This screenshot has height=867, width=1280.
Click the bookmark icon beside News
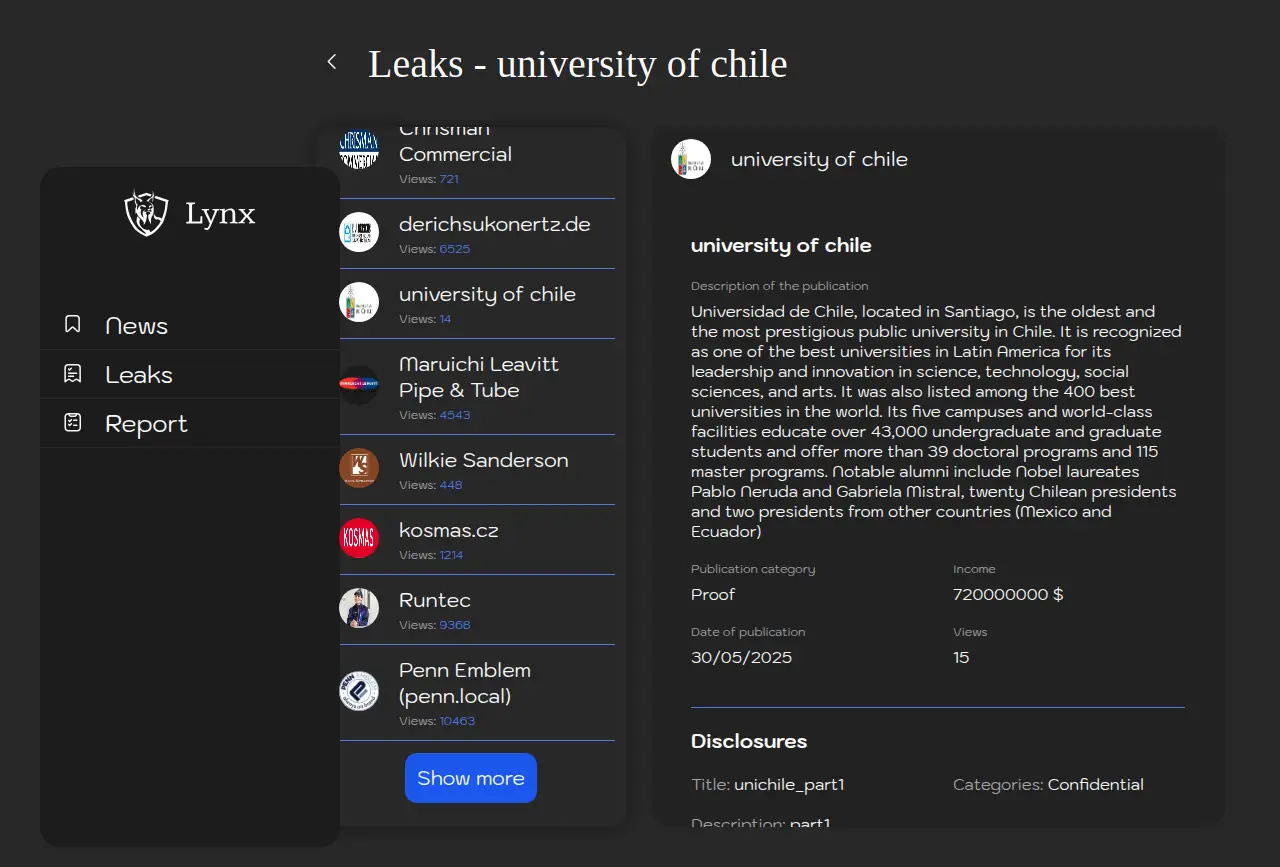72,325
